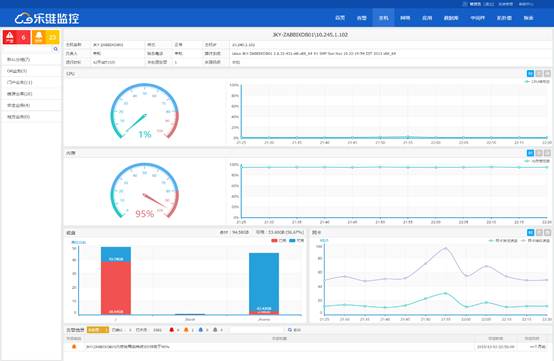This screenshot has width=554, height=361.
Task: Click the alert timestamp cell in alert row
Action: click(496, 347)
